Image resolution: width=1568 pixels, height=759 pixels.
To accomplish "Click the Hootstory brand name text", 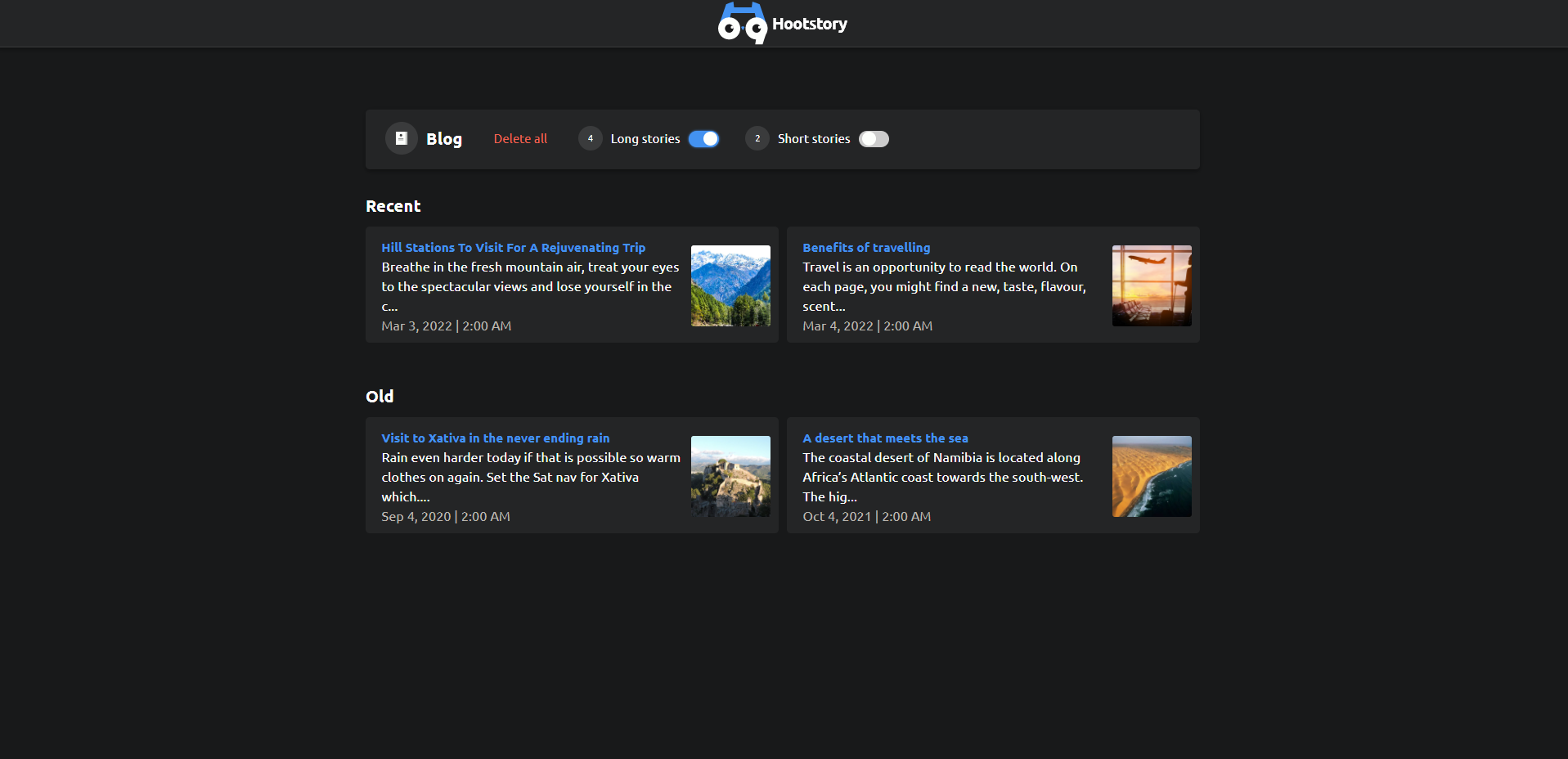I will (809, 25).
